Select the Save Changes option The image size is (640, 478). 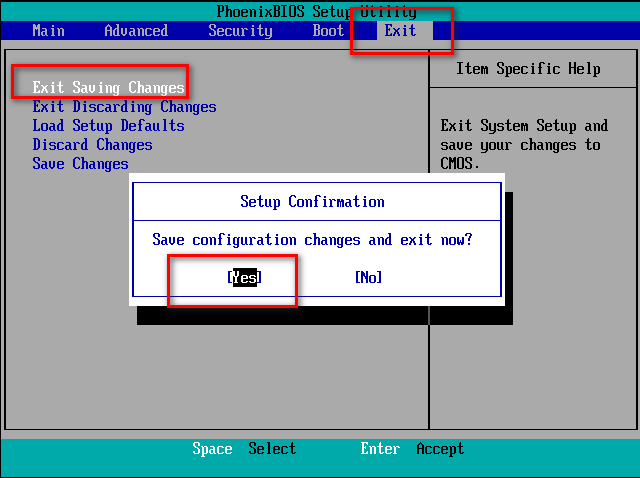point(80,164)
